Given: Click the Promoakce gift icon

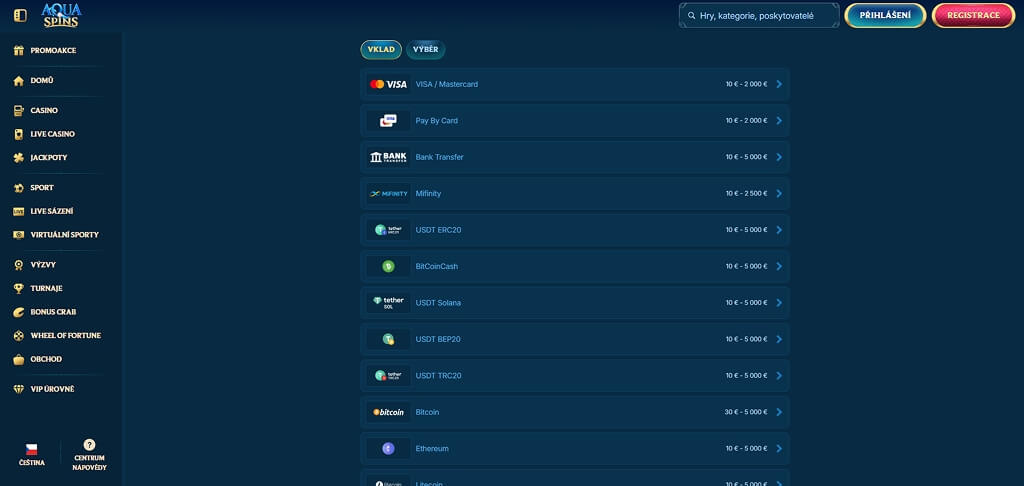Looking at the screenshot, I should pyautogui.click(x=19, y=50).
